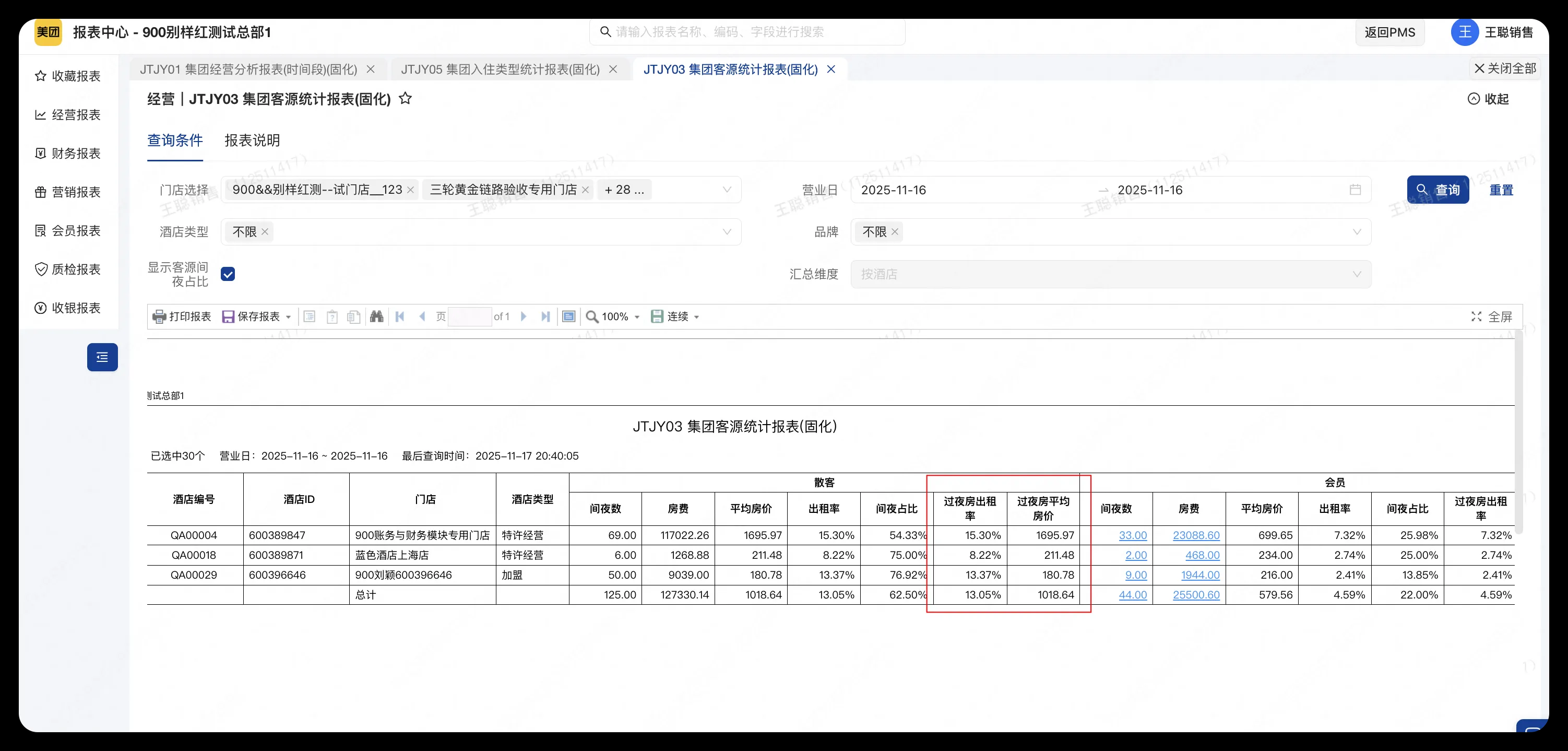Click the favorite star next to report title
1568x751 pixels.
coord(406,99)
